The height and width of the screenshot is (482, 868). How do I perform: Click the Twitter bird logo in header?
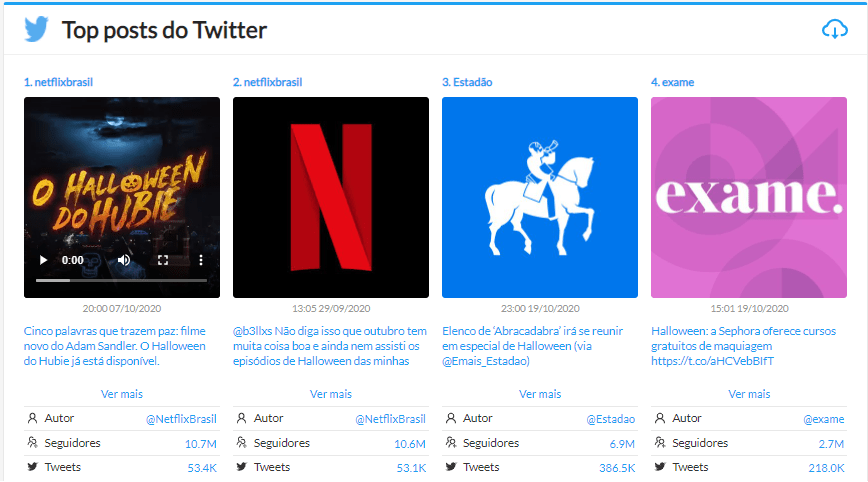(x=37, y=30)
